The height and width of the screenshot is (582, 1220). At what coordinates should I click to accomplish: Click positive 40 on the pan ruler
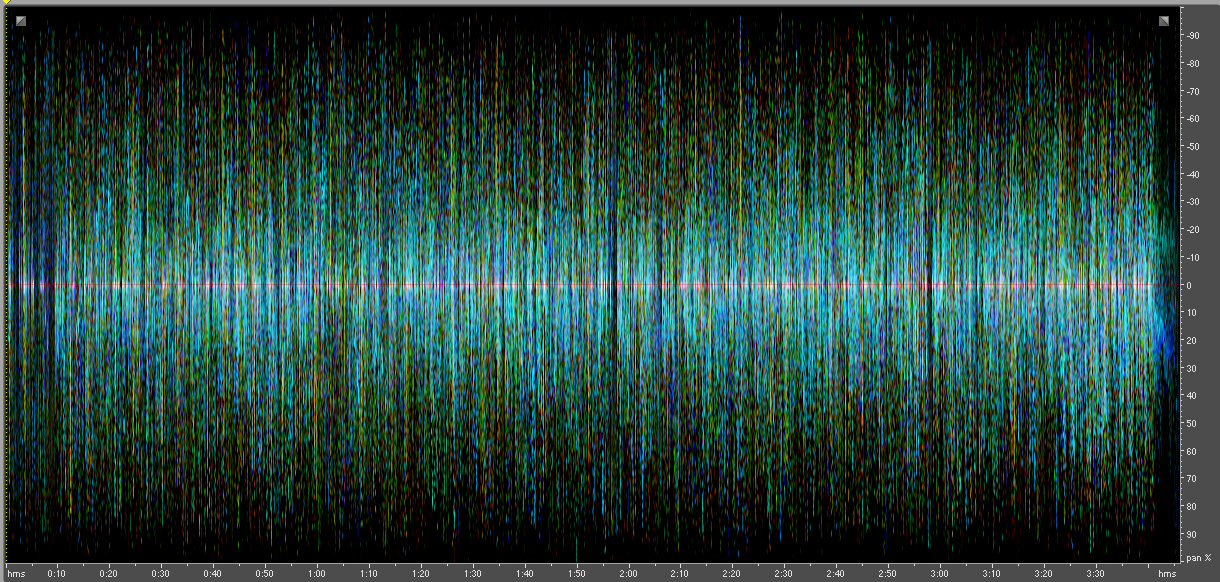tap(1193, 396)
